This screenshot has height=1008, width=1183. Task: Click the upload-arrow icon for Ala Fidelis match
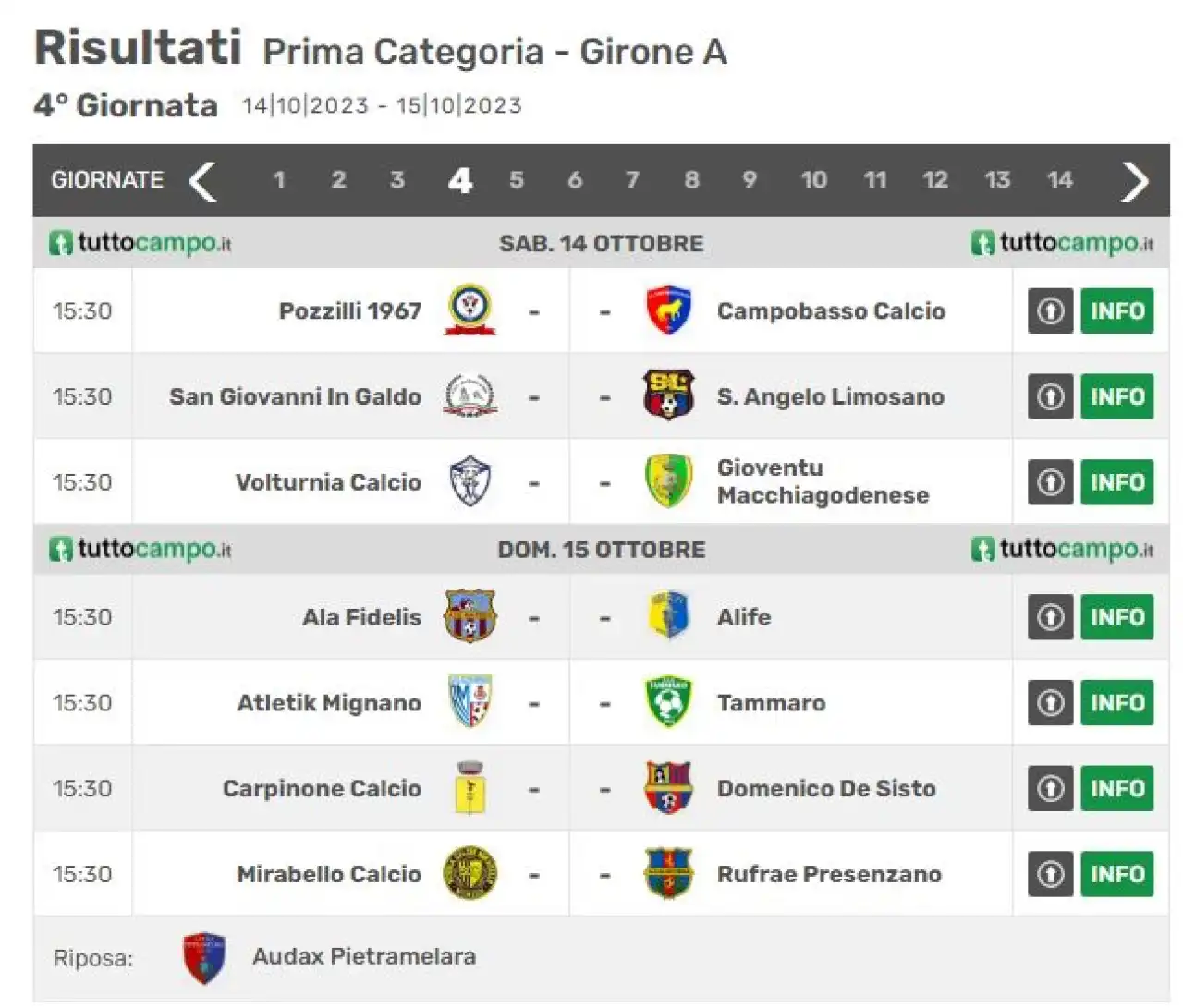click(1050, 617)
